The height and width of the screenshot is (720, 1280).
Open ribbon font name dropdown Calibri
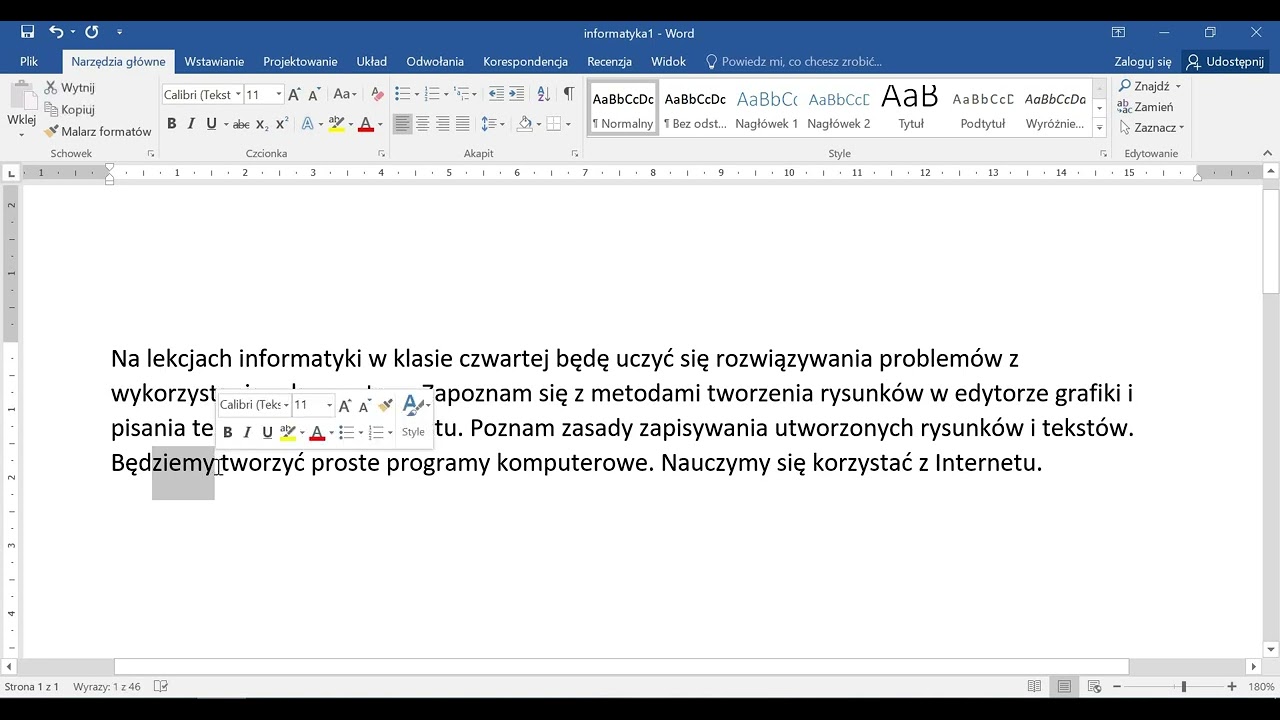click(x=238, y=95)
